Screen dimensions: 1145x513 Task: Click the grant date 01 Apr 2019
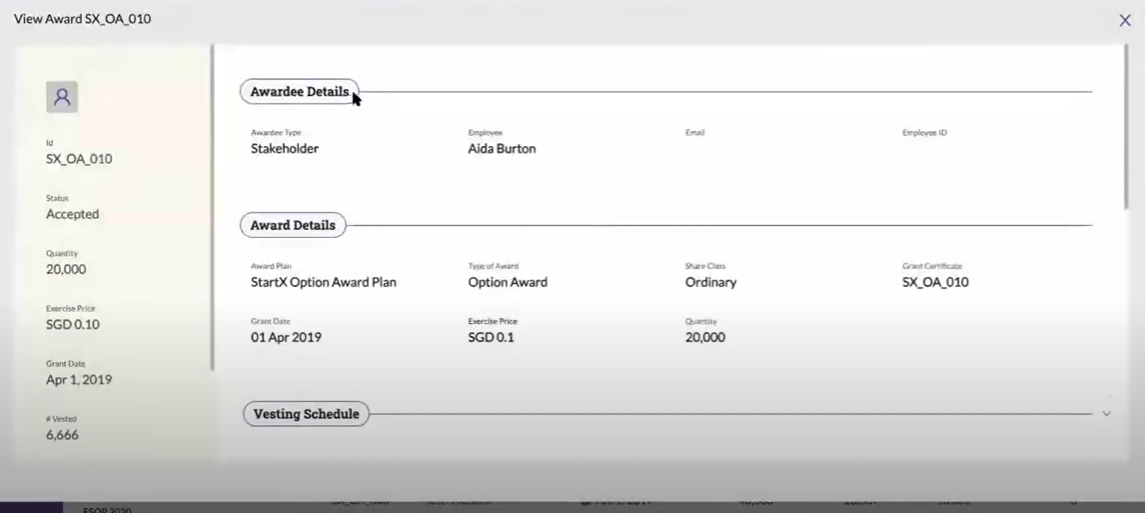coord(286,338)
